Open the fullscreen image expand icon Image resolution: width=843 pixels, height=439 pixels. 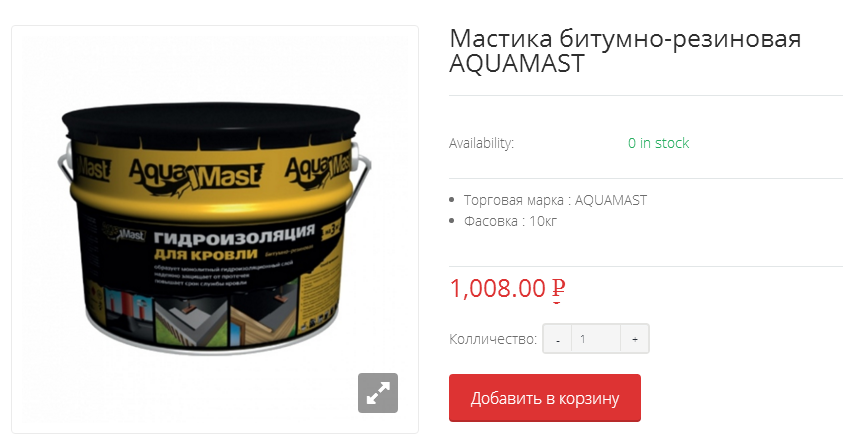(x=378, y=393)
